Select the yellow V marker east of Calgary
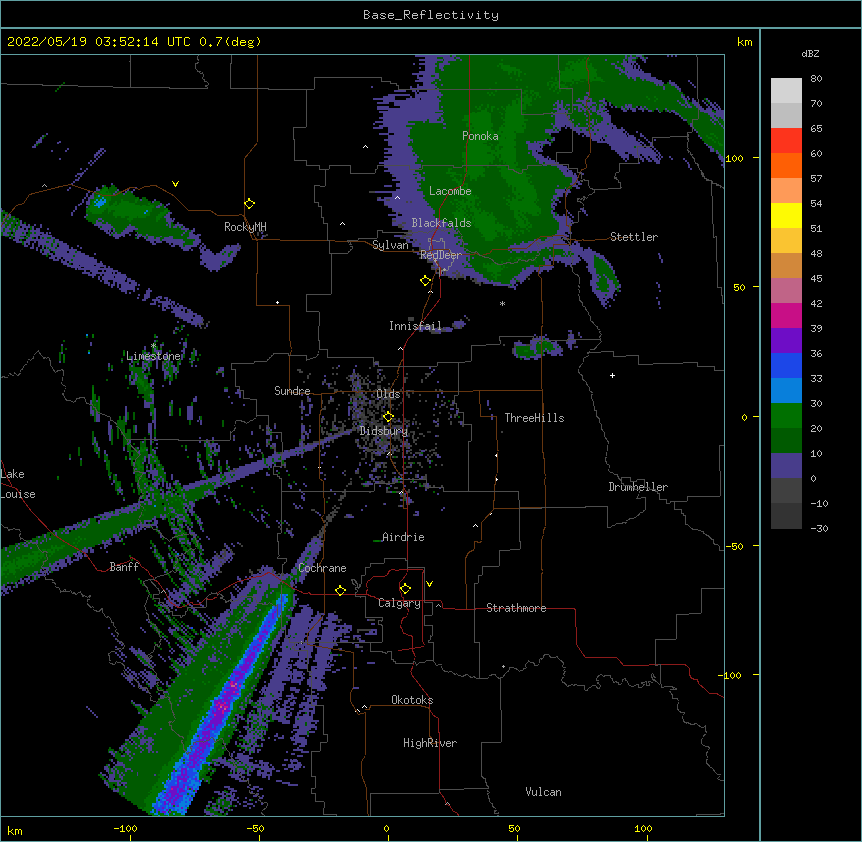Screen dimensions: 862x842 click(429, 584)
